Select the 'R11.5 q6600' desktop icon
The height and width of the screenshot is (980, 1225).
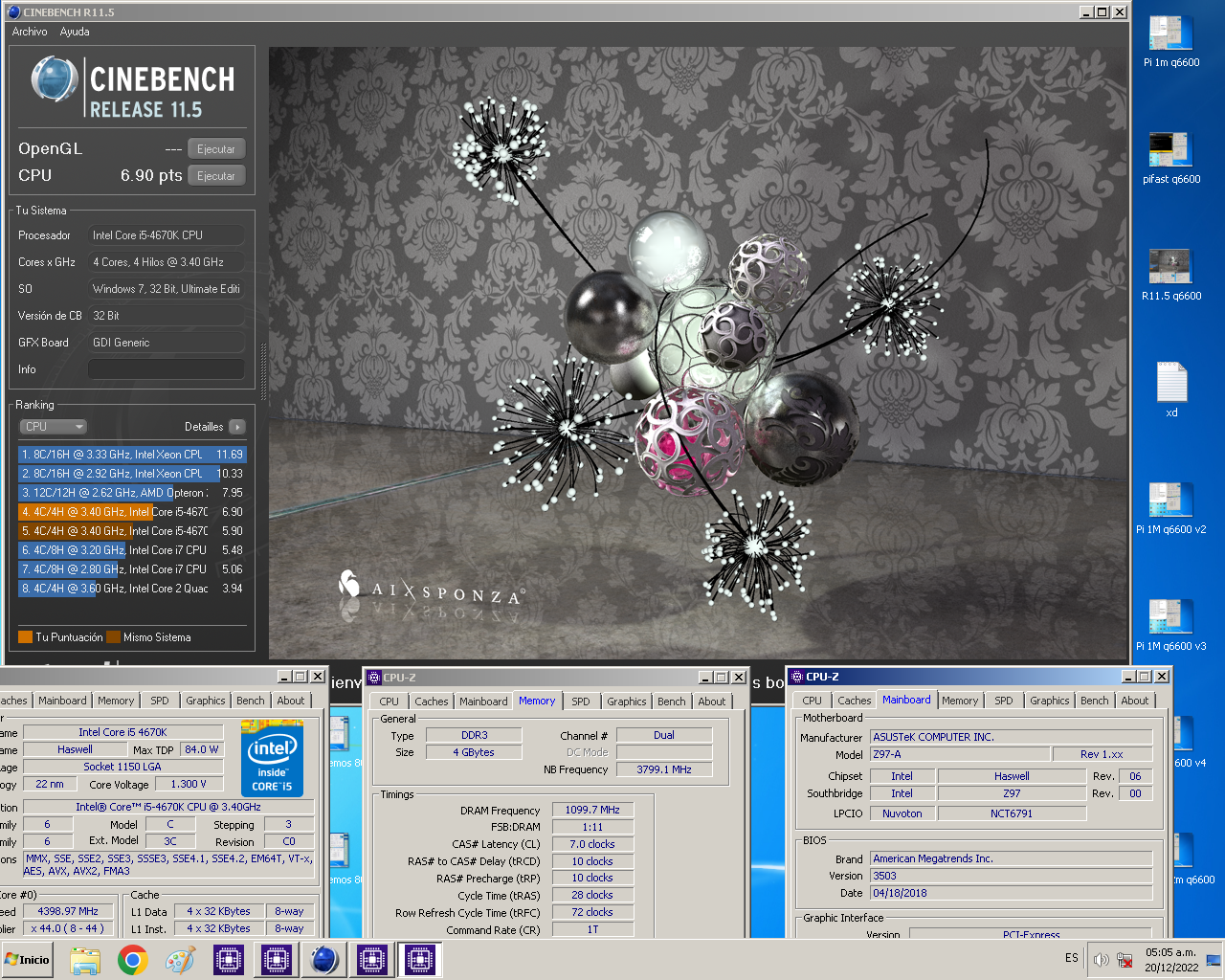click(1170, 276)
